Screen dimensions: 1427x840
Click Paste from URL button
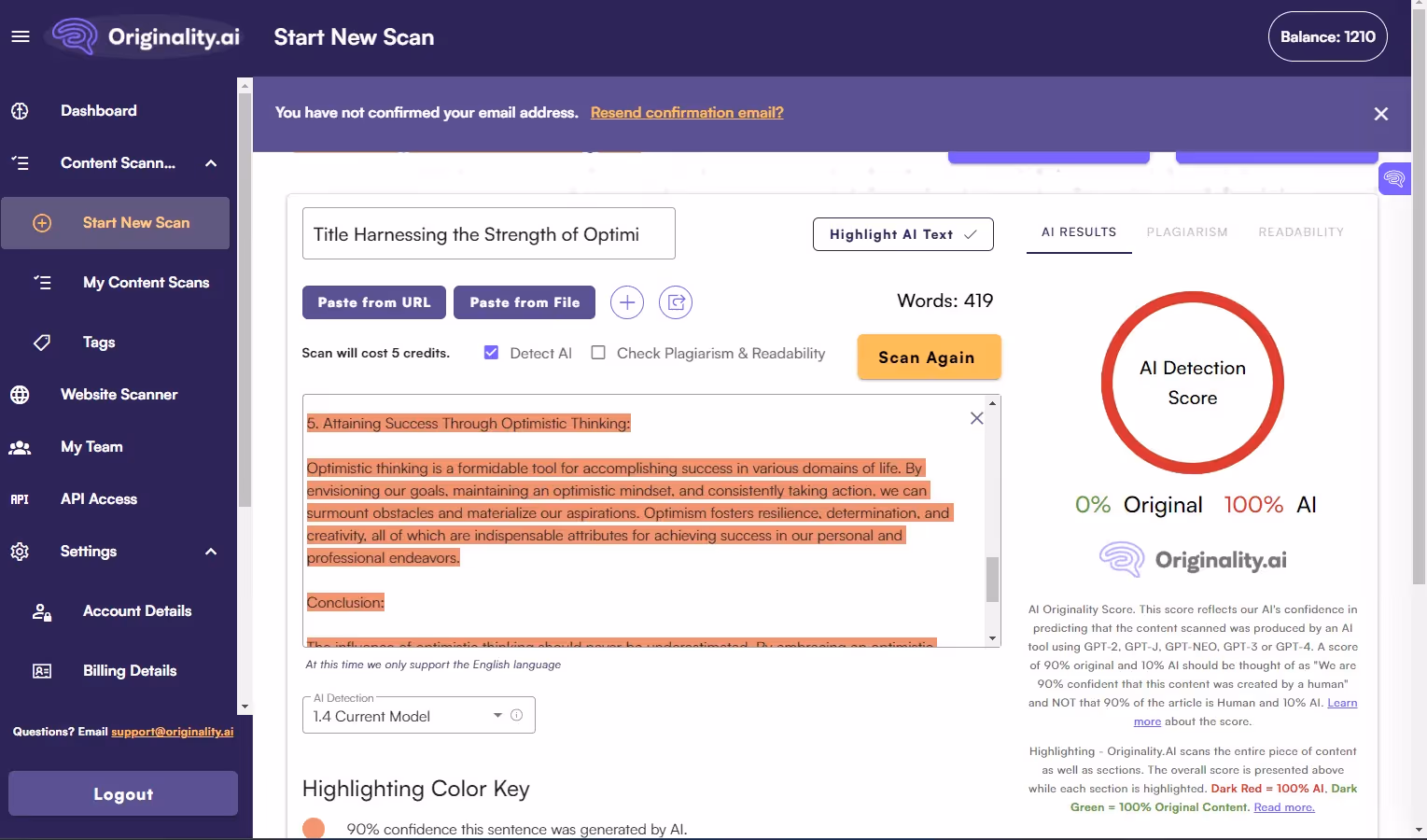pos(374,302)
